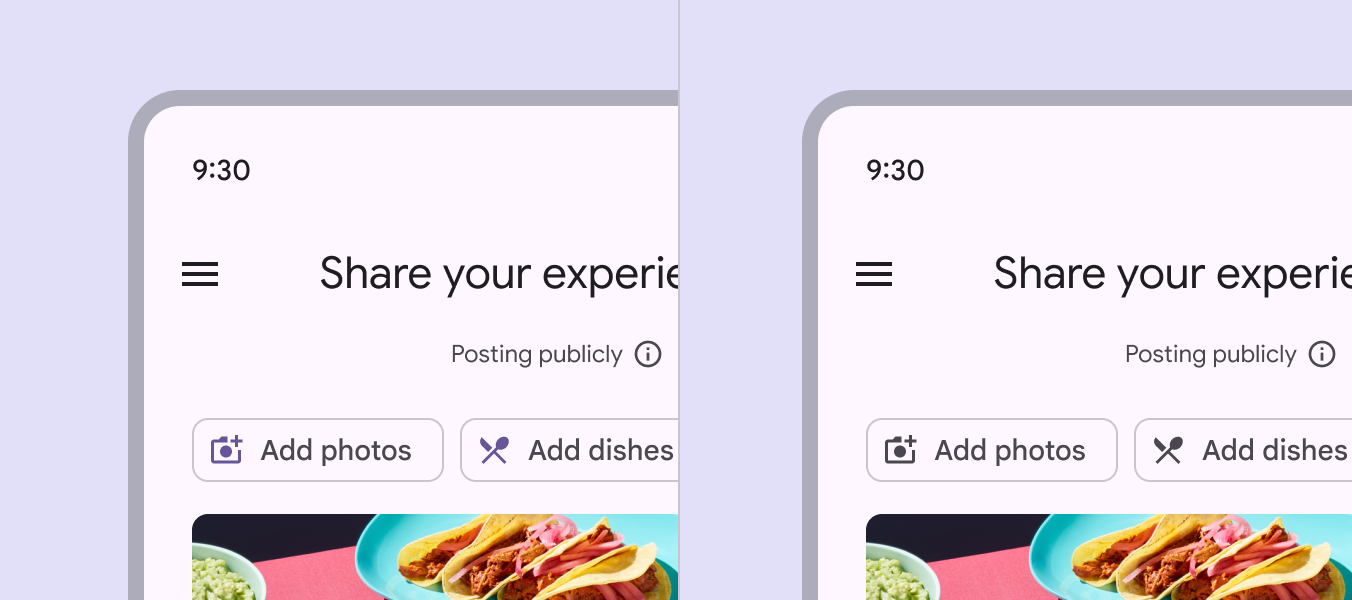Select the utensils icon in left Add dishes chip

point(494,450)
